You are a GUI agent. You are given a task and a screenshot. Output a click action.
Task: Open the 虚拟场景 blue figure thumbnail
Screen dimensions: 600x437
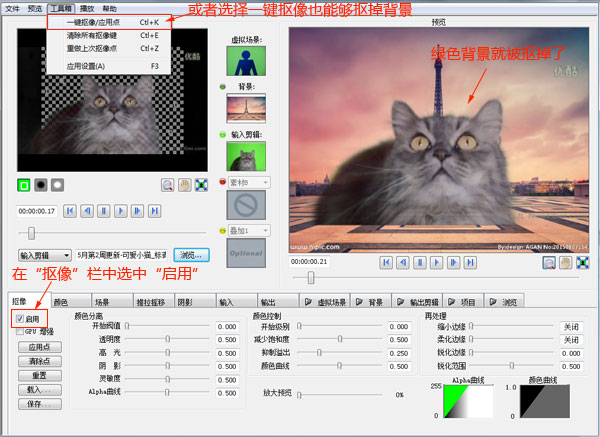(246, 61)
